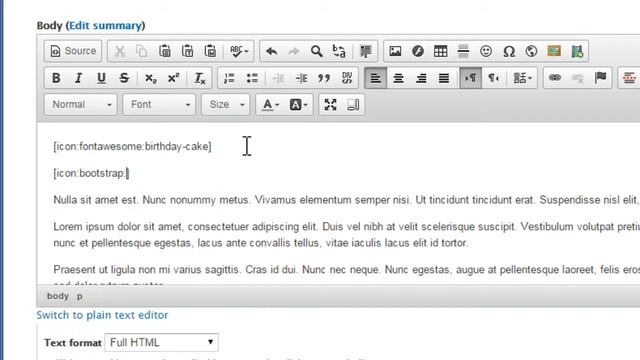The image size is (640, 360).
Task: Open the Font dropdown
Action: coord(159,105)
